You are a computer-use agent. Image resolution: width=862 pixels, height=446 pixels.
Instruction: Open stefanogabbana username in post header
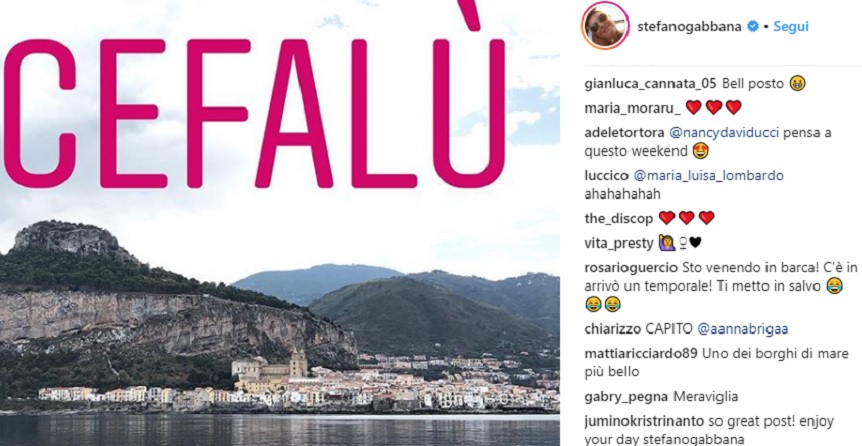point(689,27)
